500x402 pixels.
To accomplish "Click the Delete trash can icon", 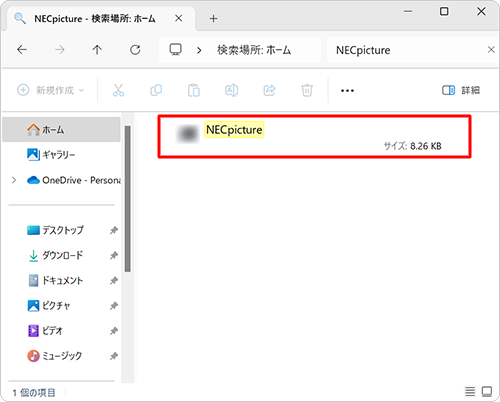I will [x=307, y=90].
